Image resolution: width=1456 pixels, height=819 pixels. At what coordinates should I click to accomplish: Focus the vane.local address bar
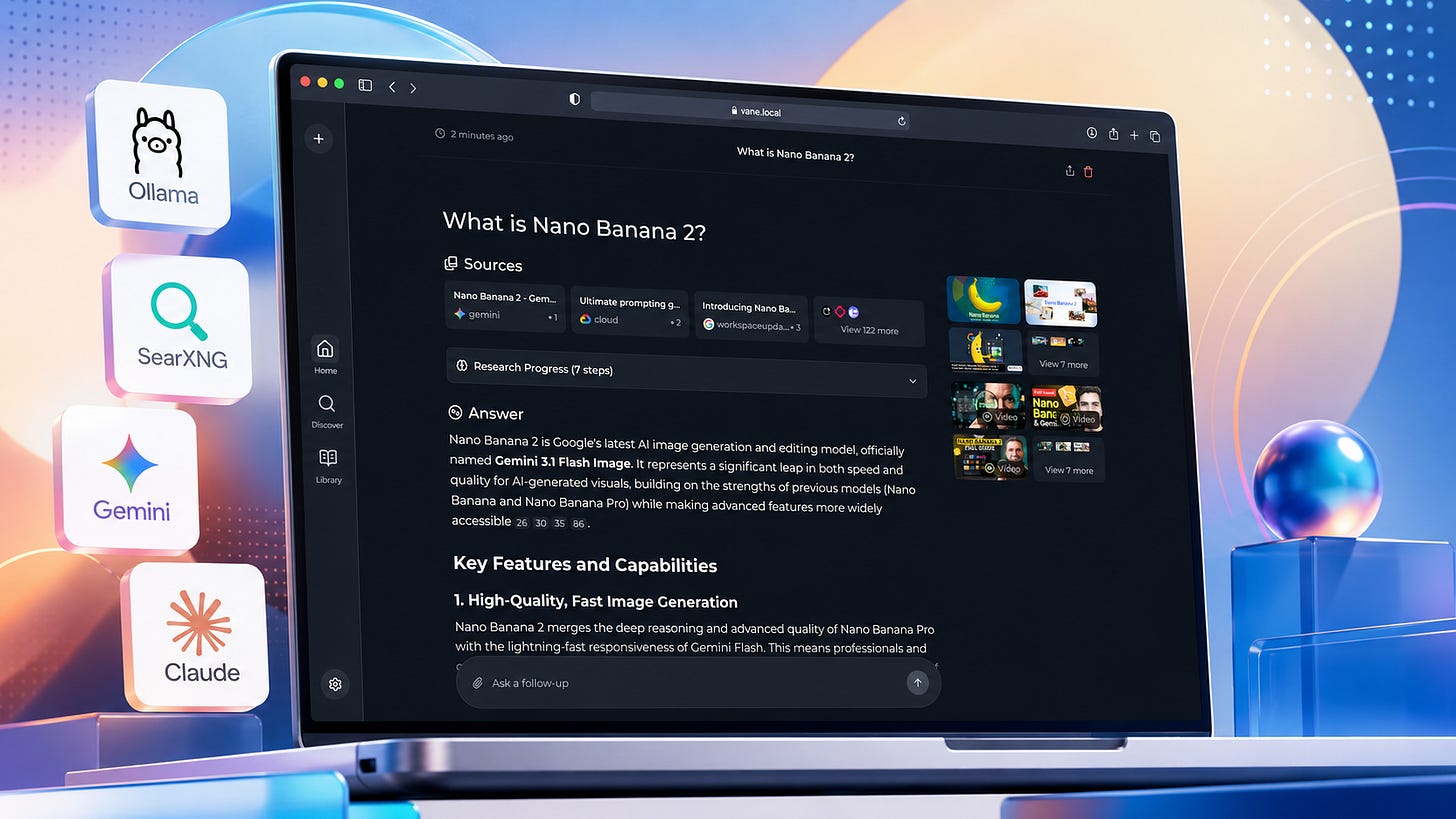[752, 111]
